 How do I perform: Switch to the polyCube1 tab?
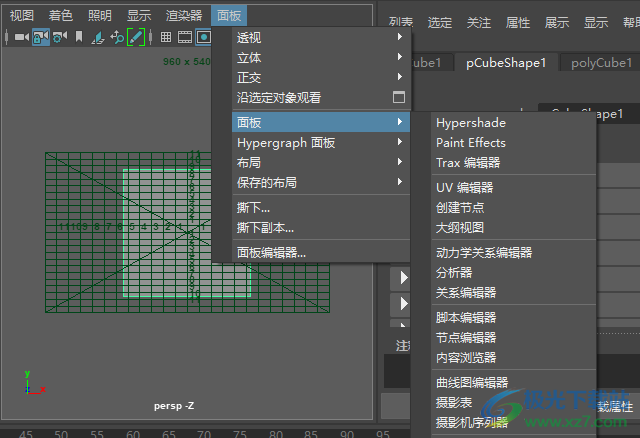601,63
